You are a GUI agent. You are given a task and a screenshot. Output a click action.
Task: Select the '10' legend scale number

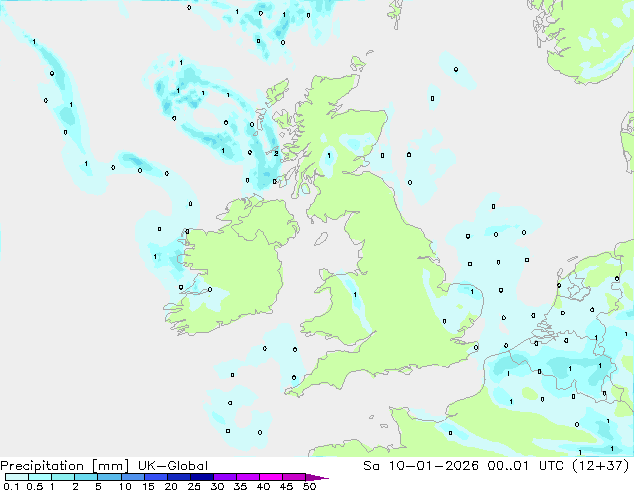point(125,486)
